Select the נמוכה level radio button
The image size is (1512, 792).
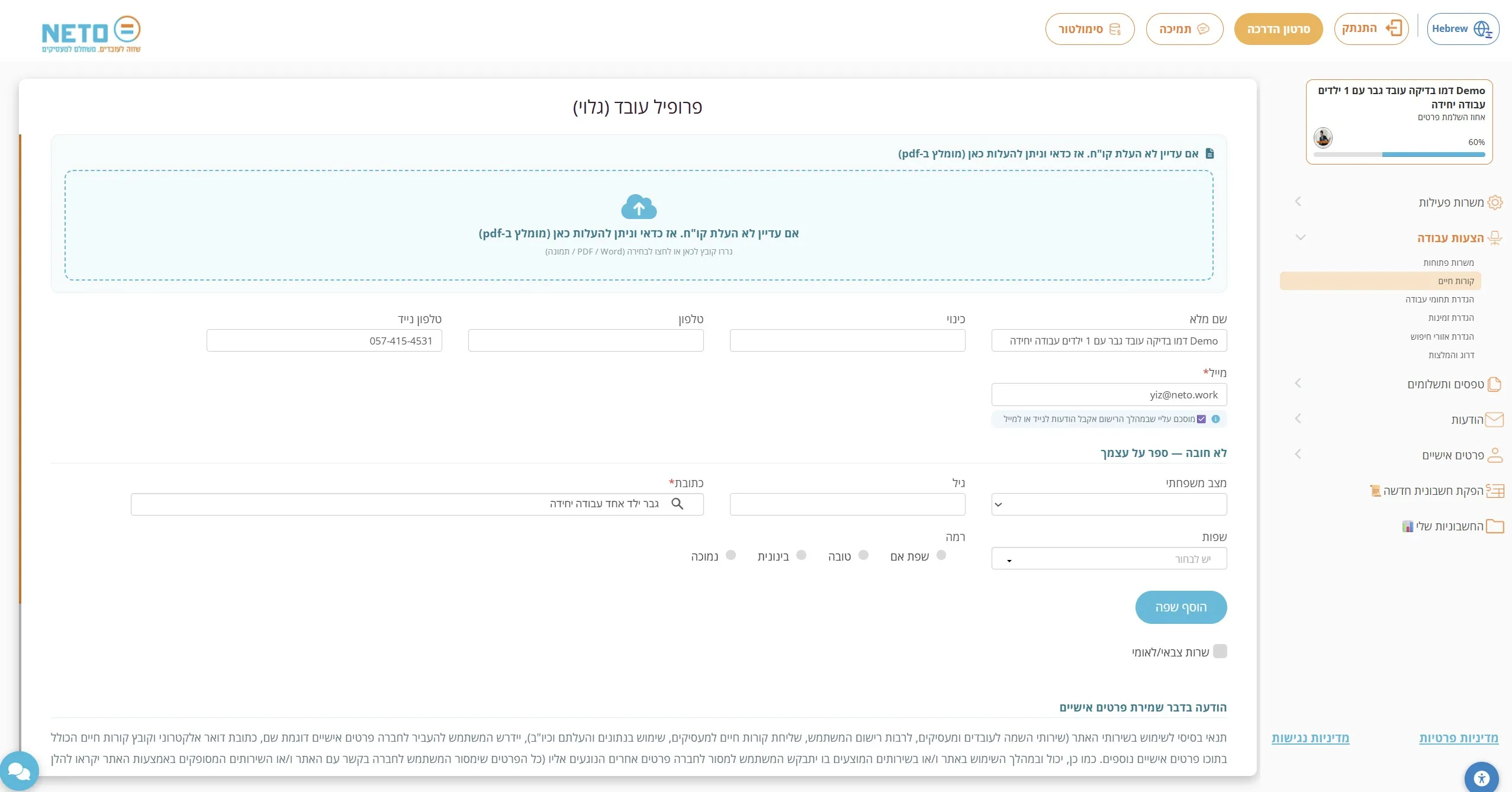click(731, 555)
